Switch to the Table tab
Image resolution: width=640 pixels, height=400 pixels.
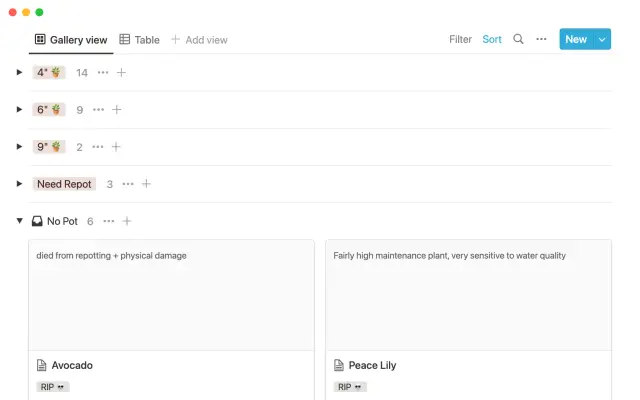(x=140, y=40)
